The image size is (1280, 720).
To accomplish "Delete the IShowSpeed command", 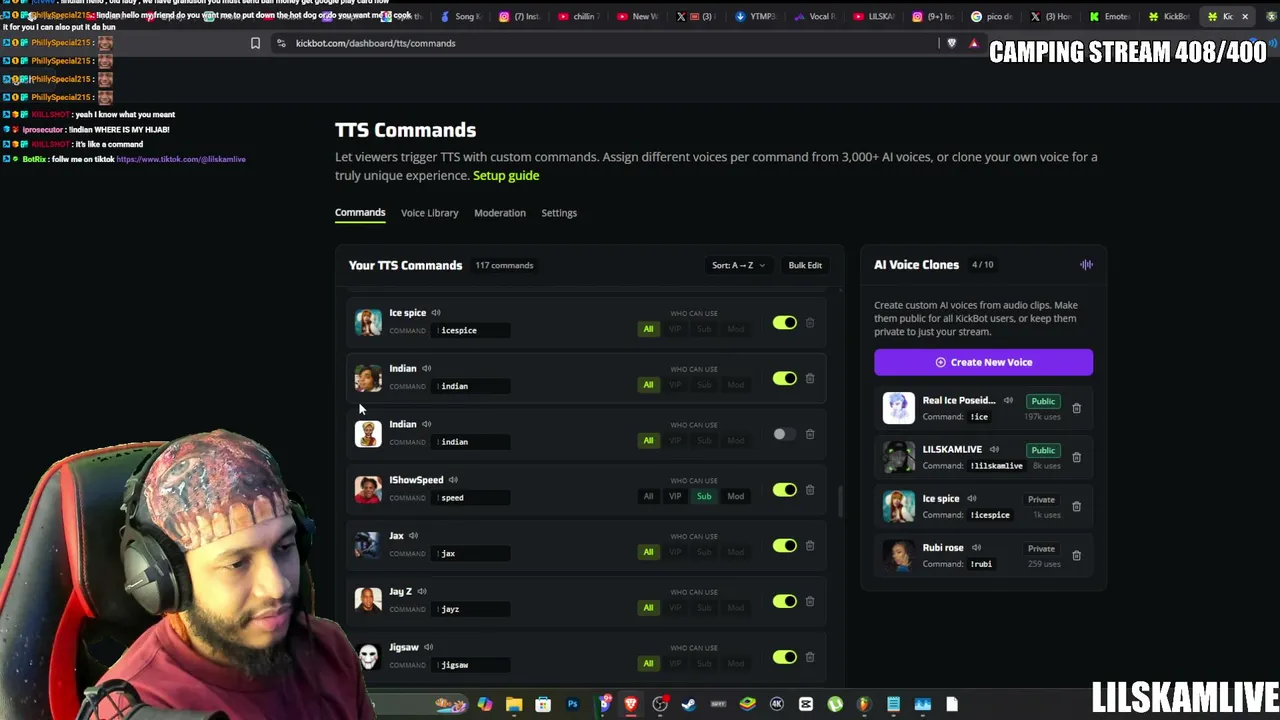I will pos(810,490).
